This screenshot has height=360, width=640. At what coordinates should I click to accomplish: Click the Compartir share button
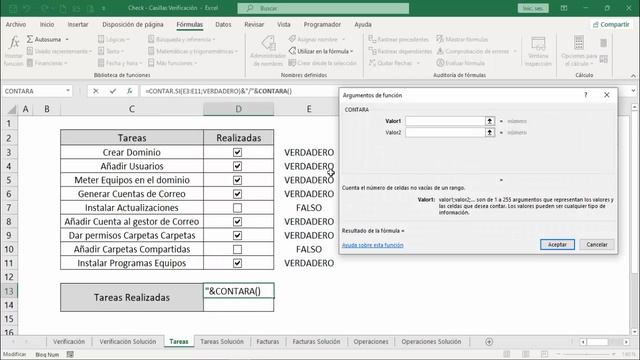pos(611,24)
